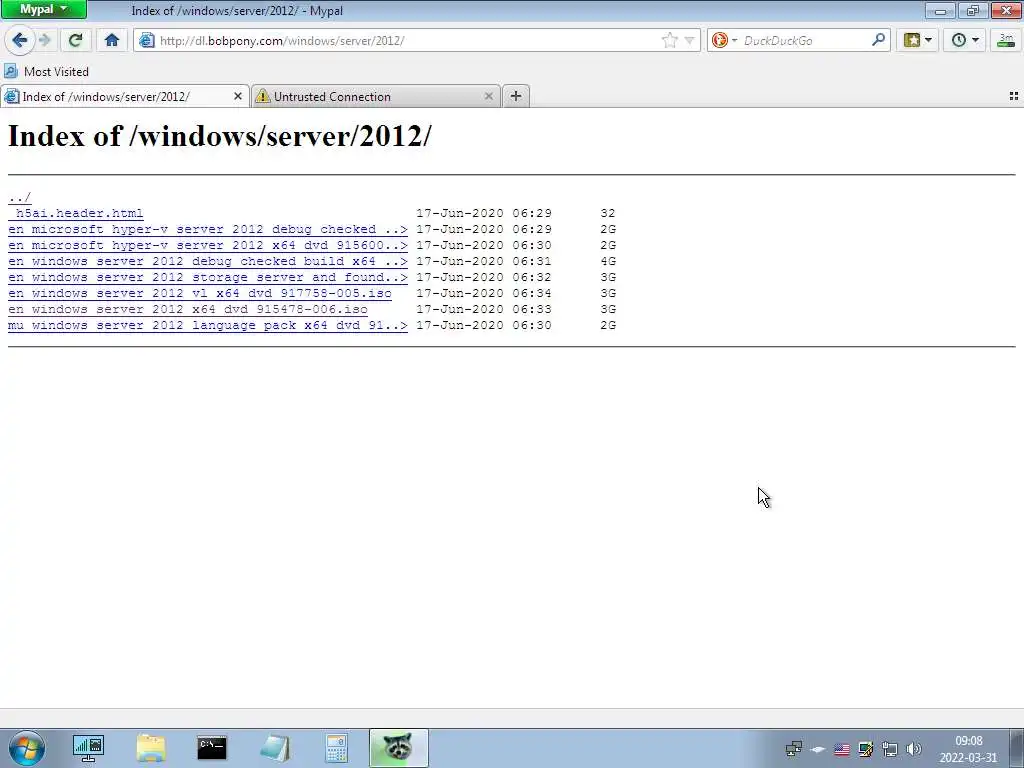Open the Calculator taskbar icon
Image resolution: width=1024 pixels, height=768 pixels.
(x=336, y=748)
